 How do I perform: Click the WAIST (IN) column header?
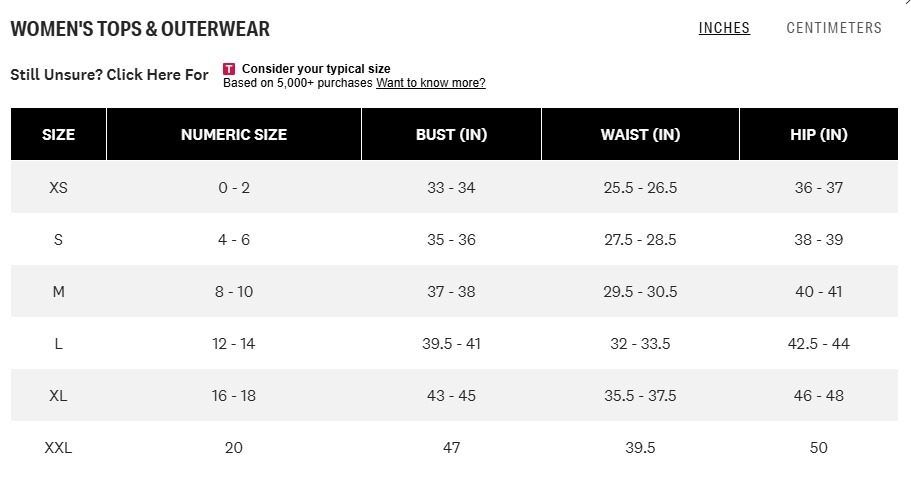tap(640, 135)
